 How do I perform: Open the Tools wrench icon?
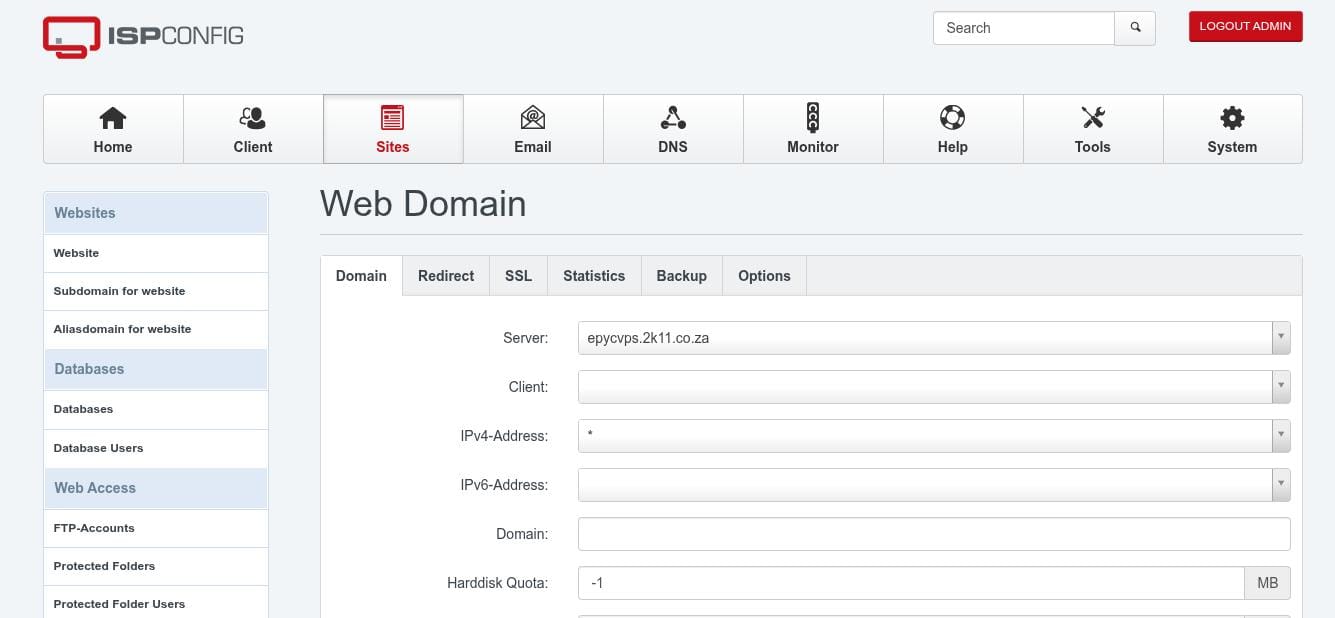coord(1093,118)
